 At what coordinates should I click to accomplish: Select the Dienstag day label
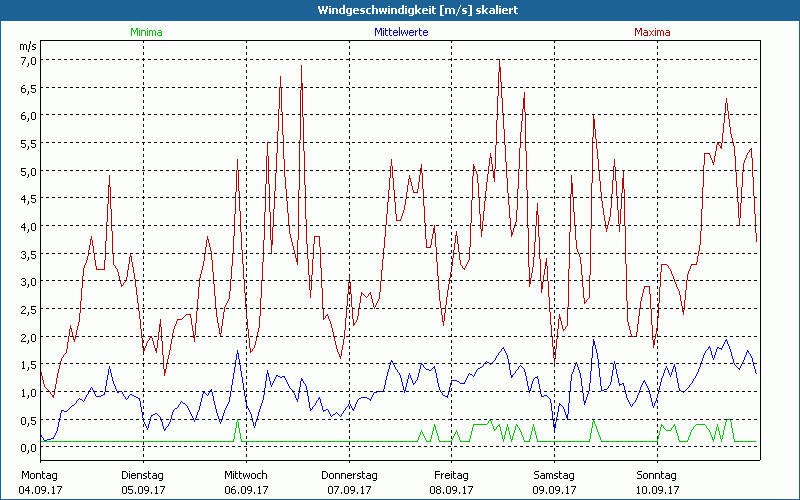pos(142,475)
